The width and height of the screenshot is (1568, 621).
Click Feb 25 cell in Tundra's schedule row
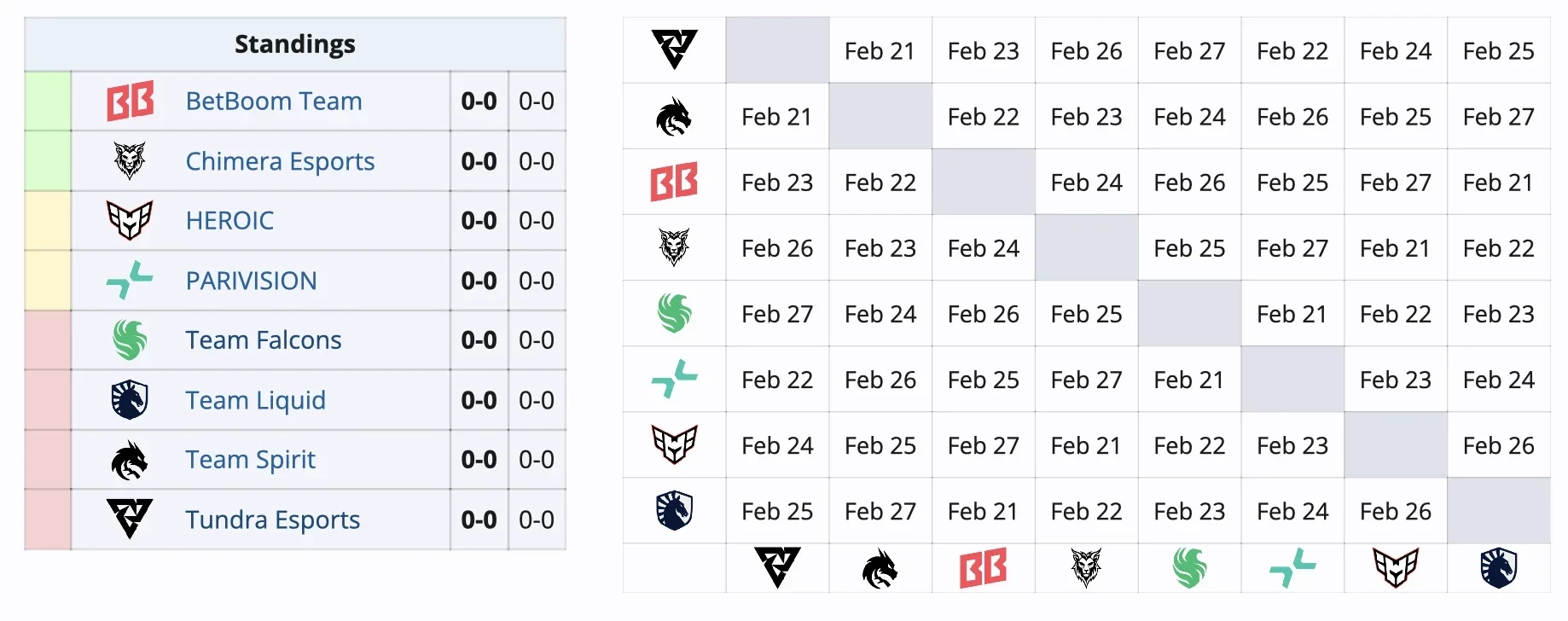[x=1498, y=51]
